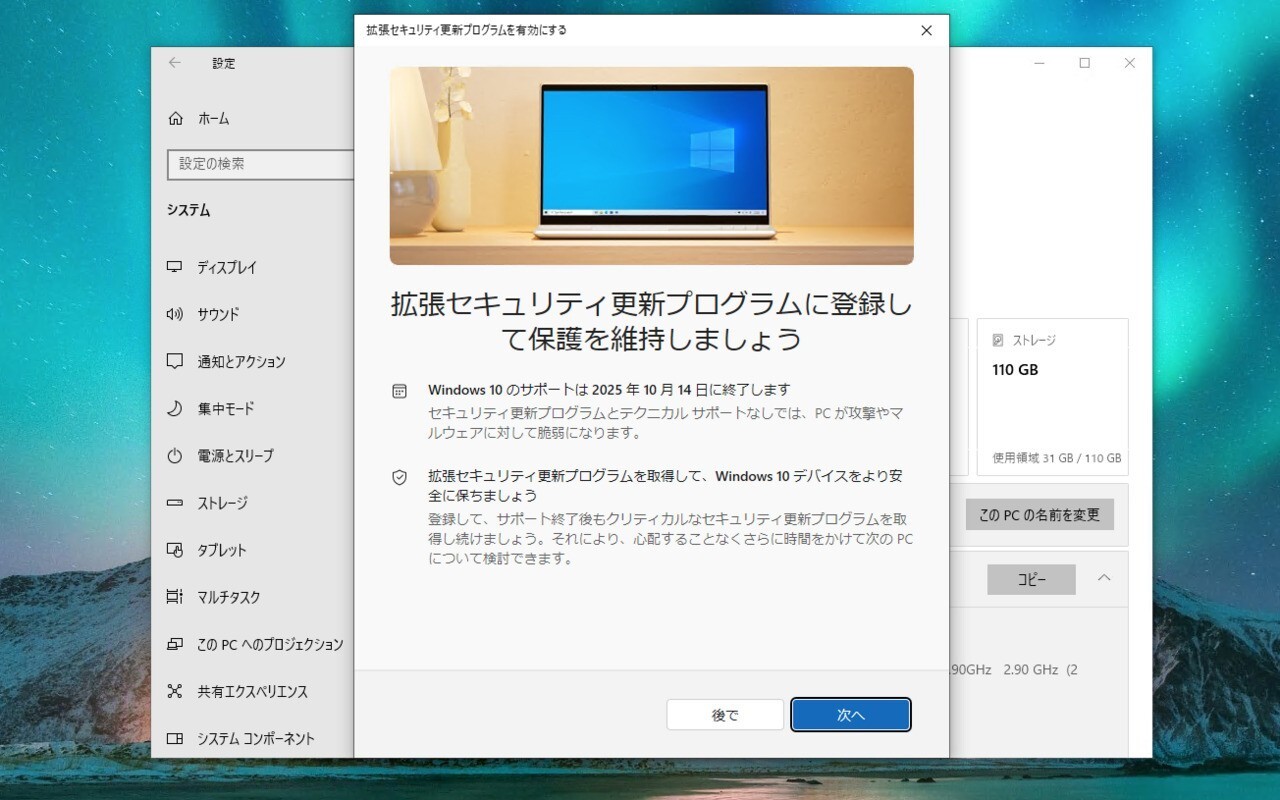This screenshot has width=1280, height=800.
Task: Click the 後で button in the dialog
Action: [725, 715]
